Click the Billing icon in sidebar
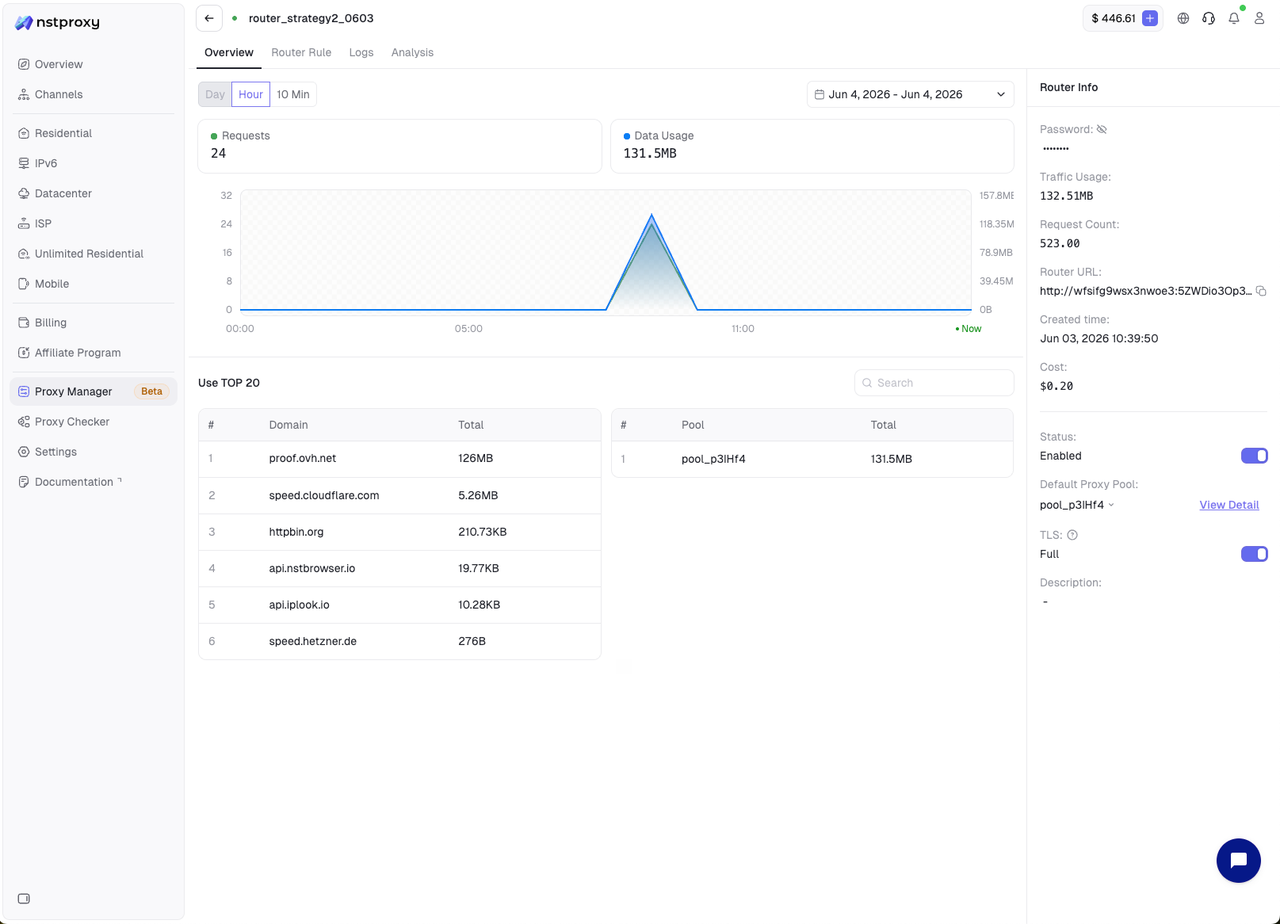This screenshot has height=924, width=1280. (x=24, y=323)
